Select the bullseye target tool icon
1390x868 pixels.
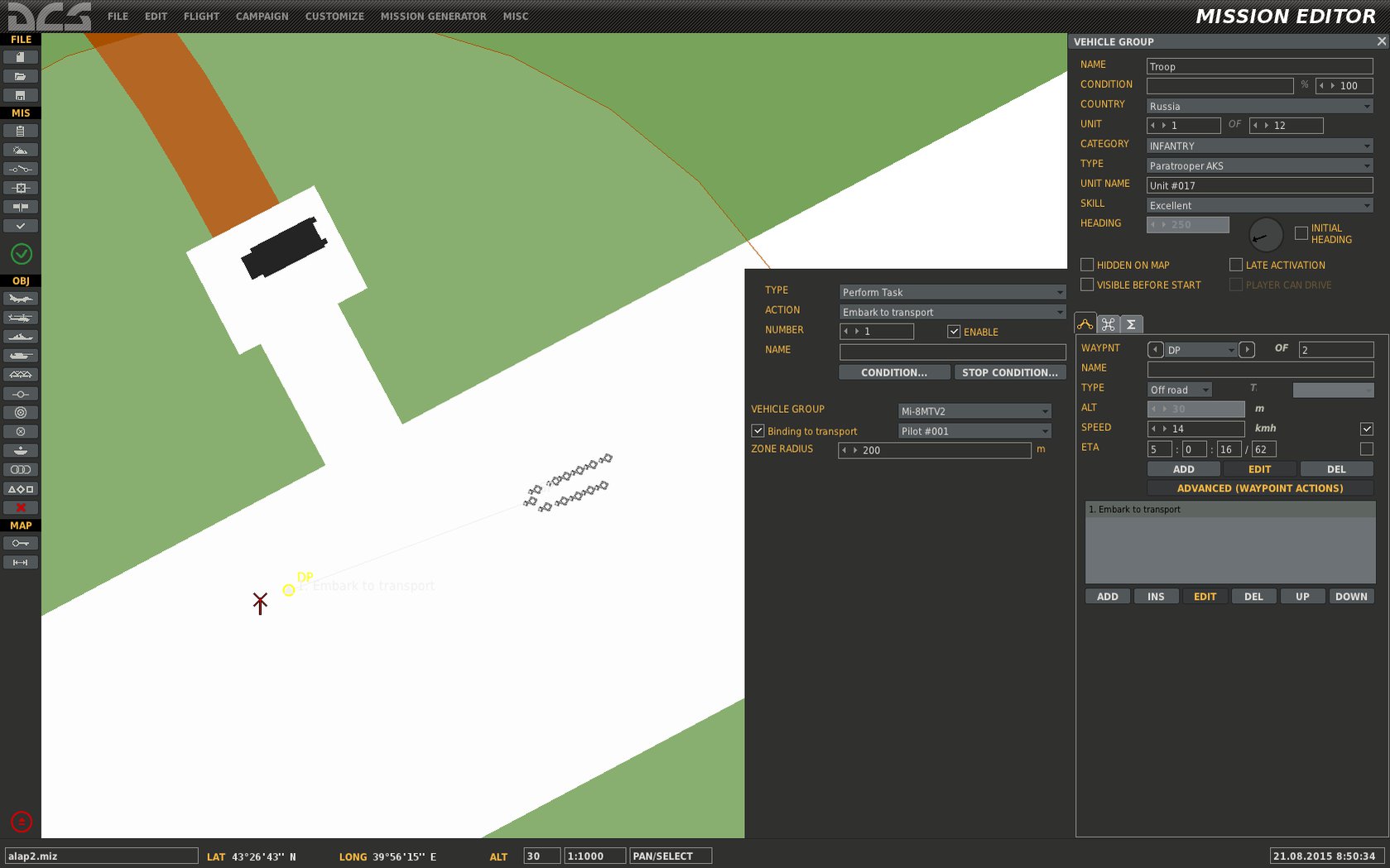(x=21, y=412)
